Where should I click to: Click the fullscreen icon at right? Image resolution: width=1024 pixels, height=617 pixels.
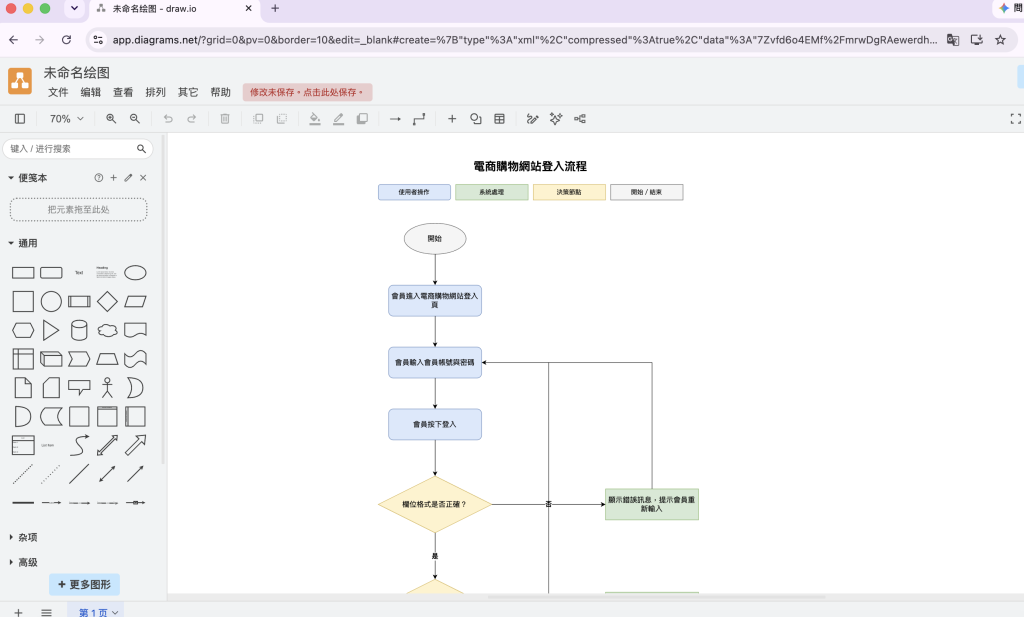(1015, 119)
